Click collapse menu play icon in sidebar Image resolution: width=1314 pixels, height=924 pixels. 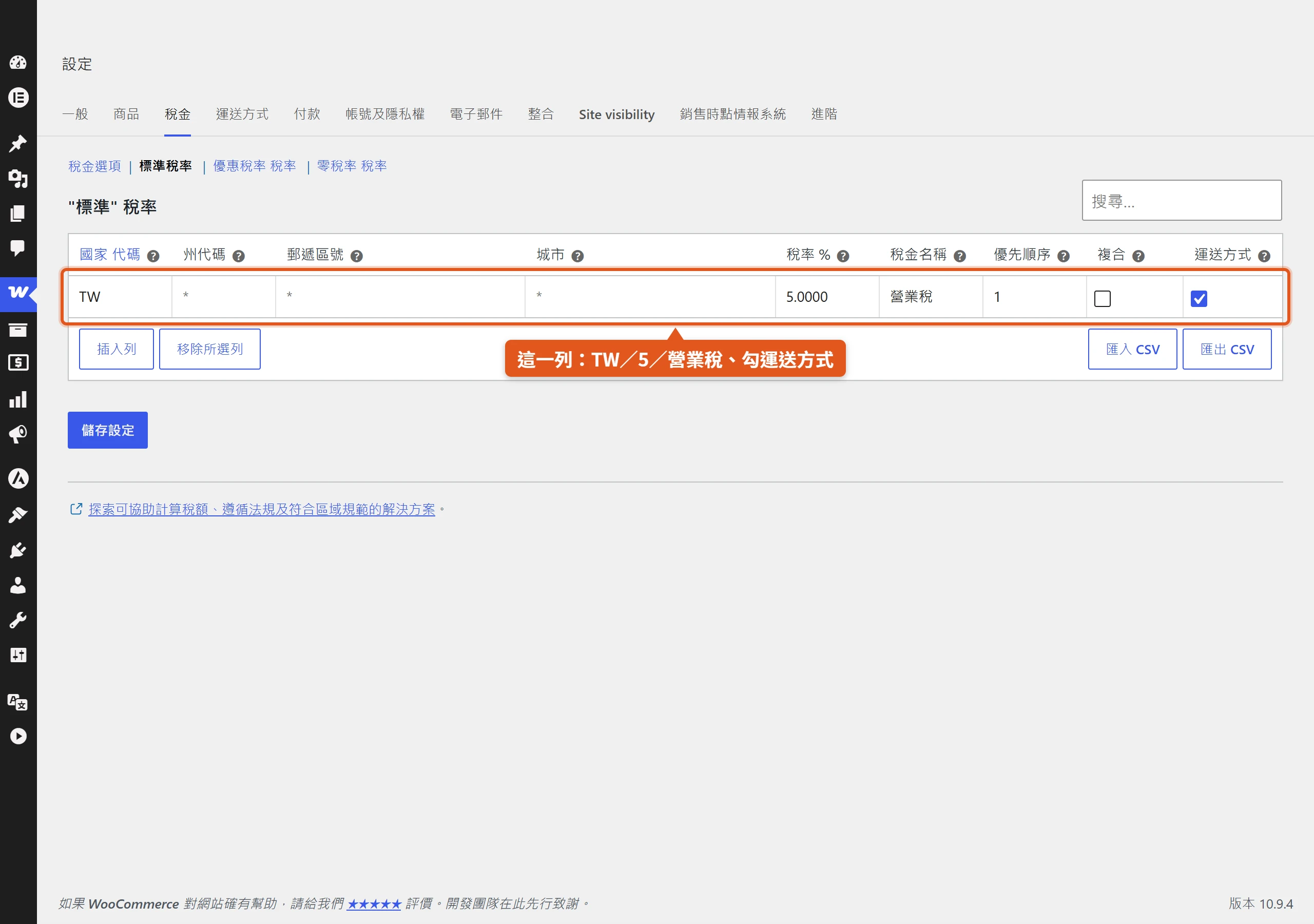point(18,736)
